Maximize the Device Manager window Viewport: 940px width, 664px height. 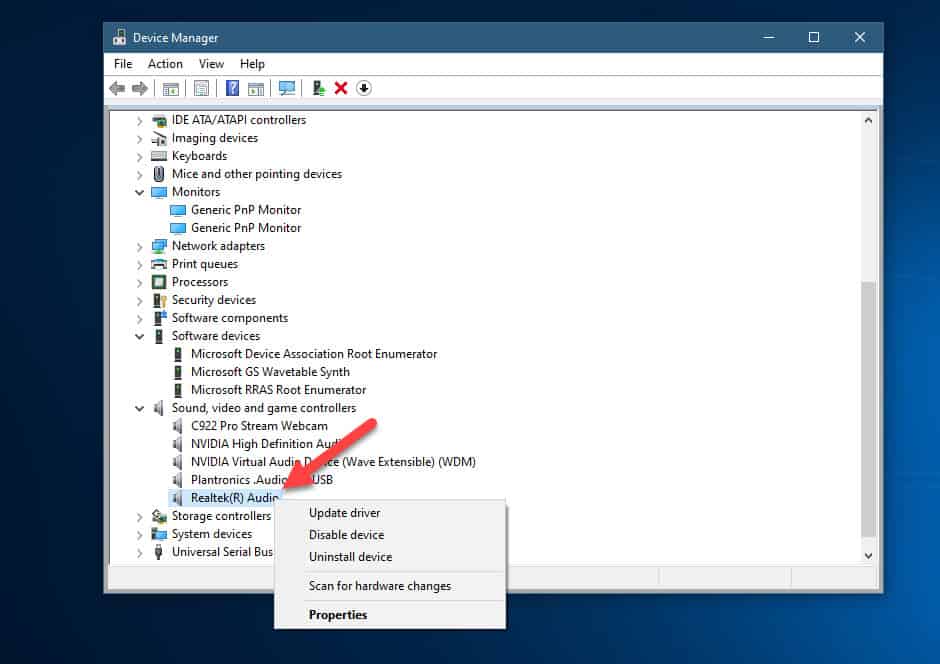point(814,37)
